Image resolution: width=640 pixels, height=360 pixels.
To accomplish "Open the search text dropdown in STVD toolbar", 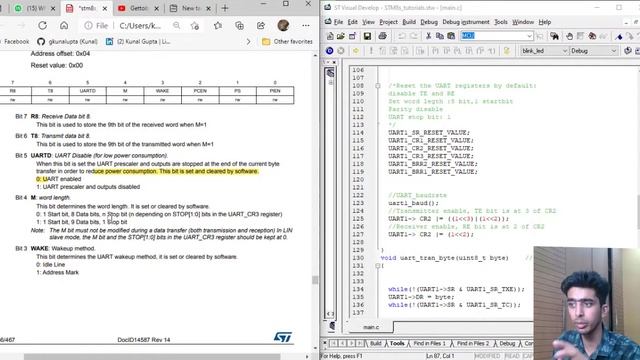I will [529, 36].
